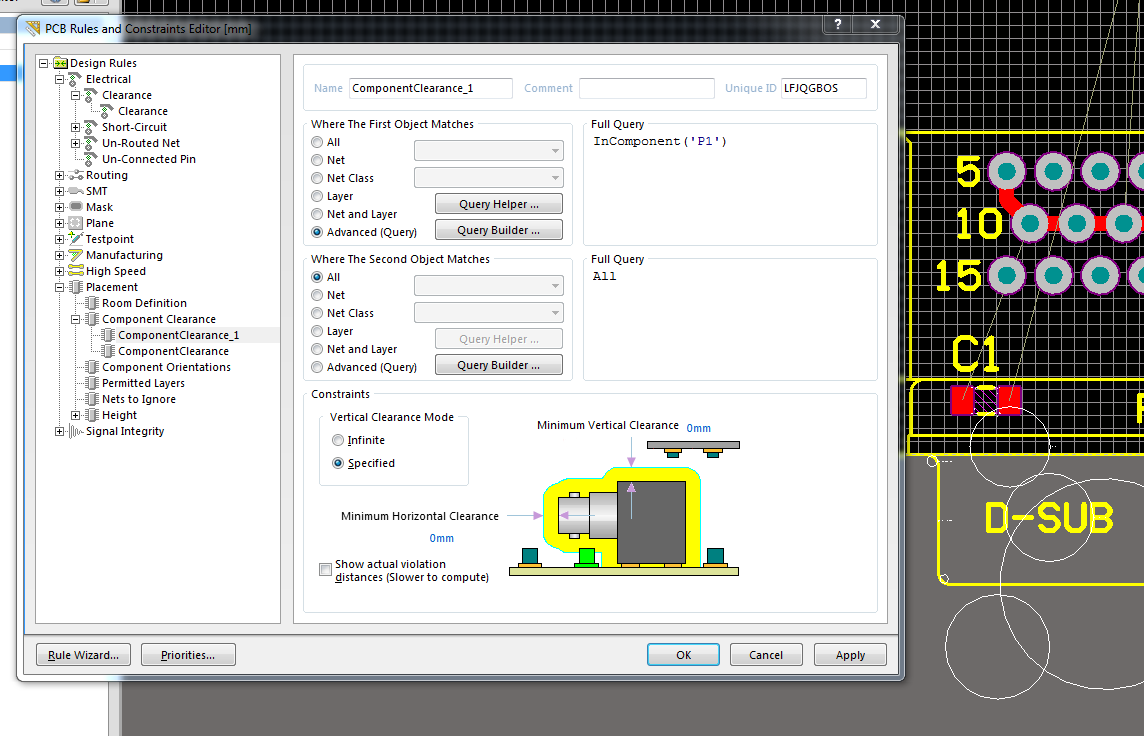Select the High Speed category icon
The image size is (1144, 736).
(75, 271)
